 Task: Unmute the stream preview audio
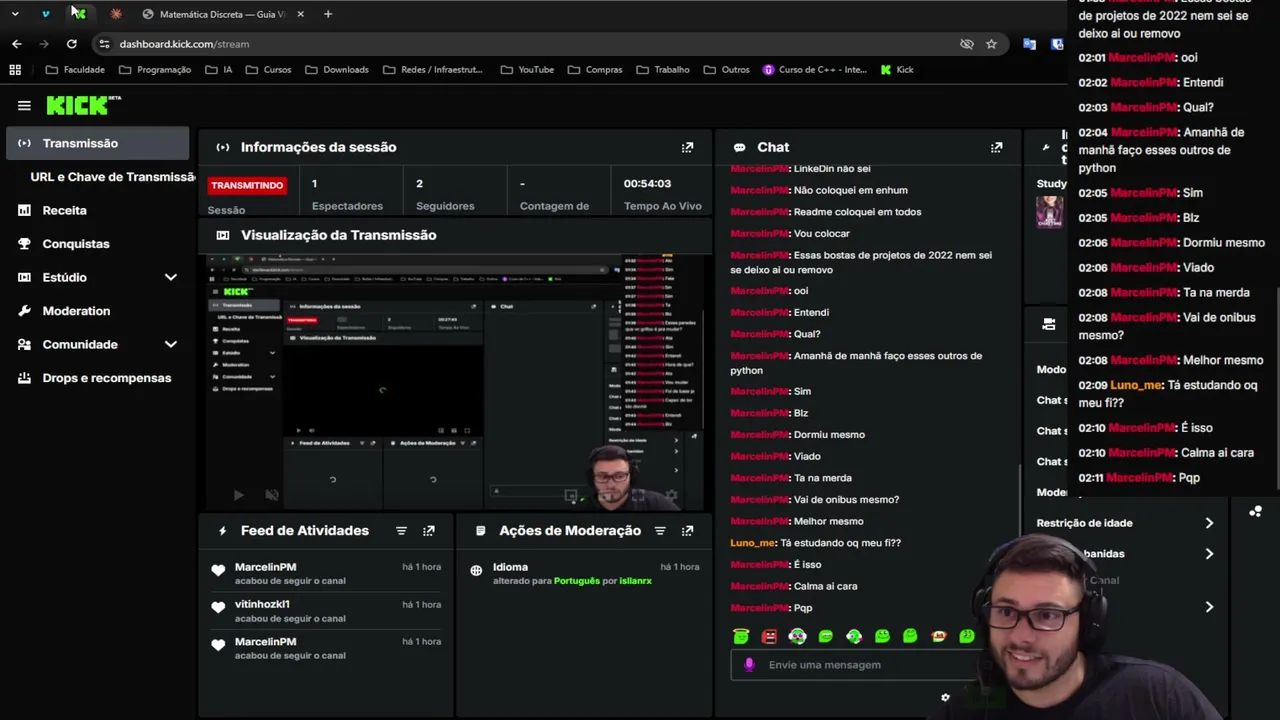point(271,494)
